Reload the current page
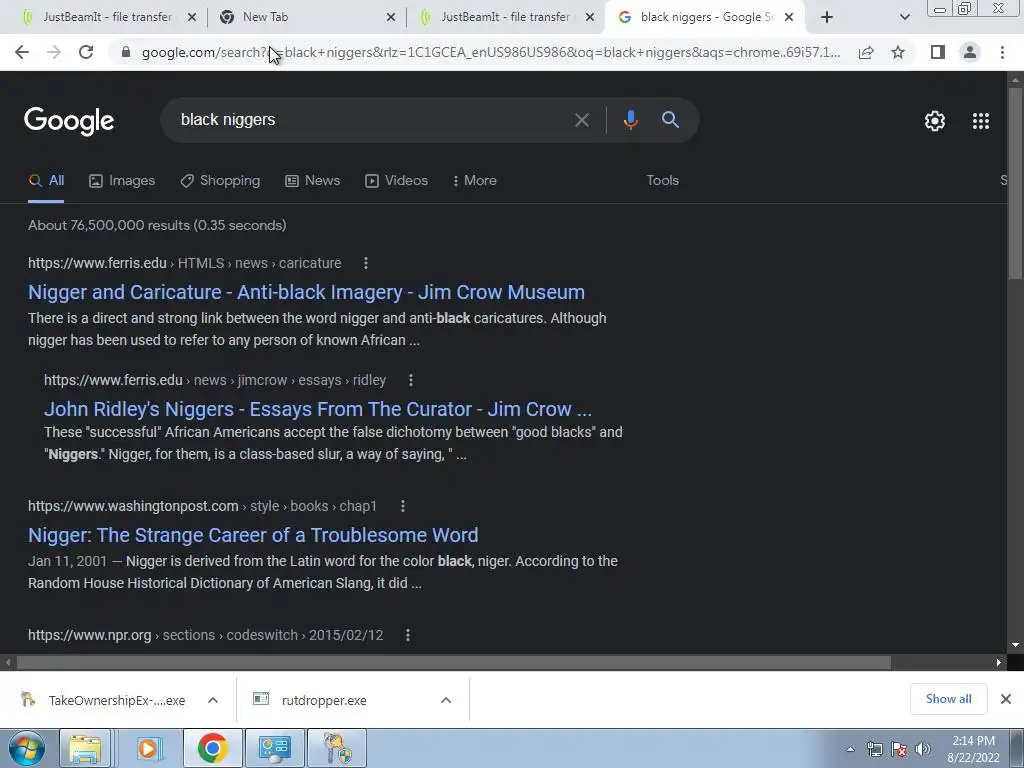1024x768 pixels. (x=86, y=52)
